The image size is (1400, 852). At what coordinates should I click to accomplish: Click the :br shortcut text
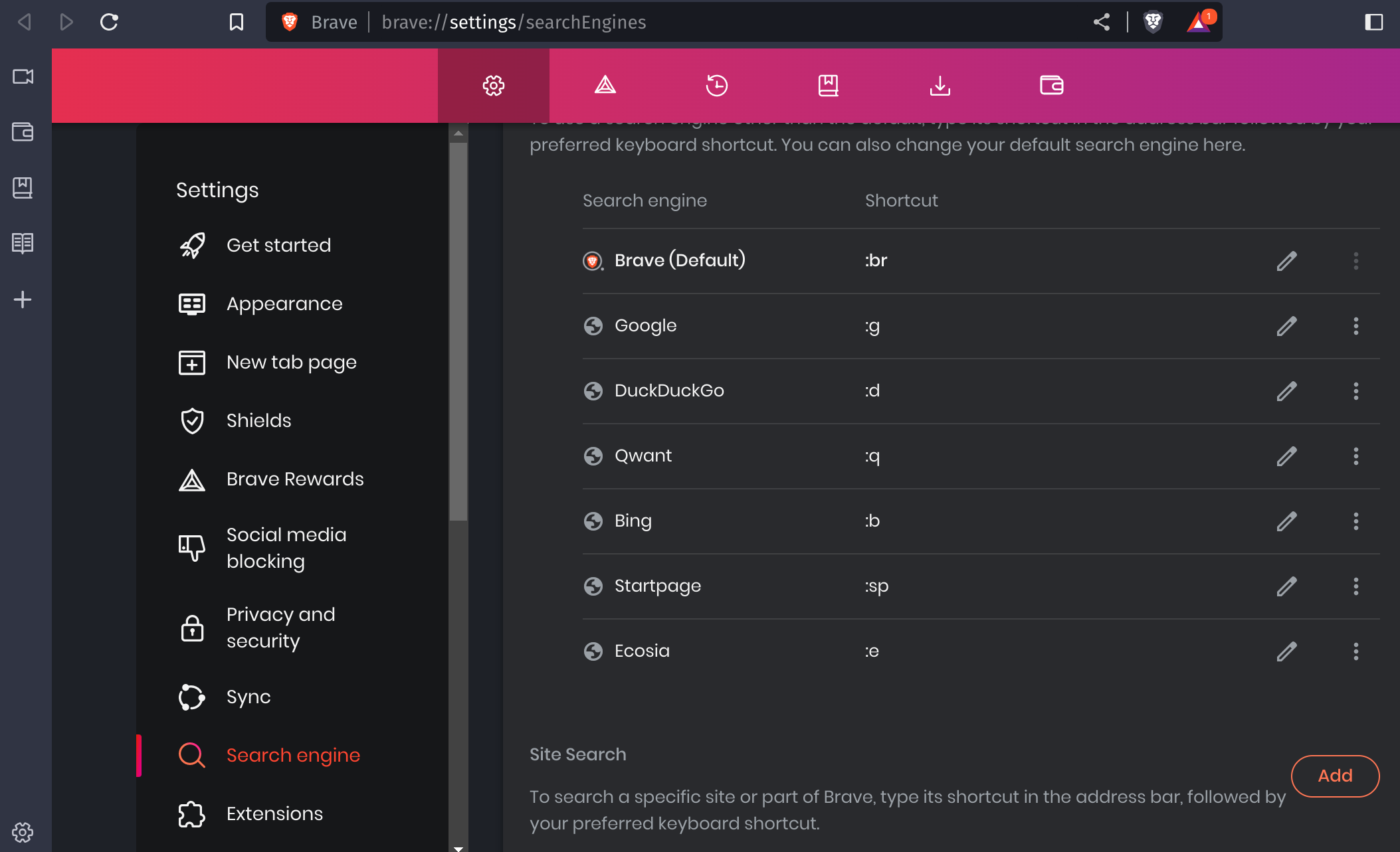876,260
